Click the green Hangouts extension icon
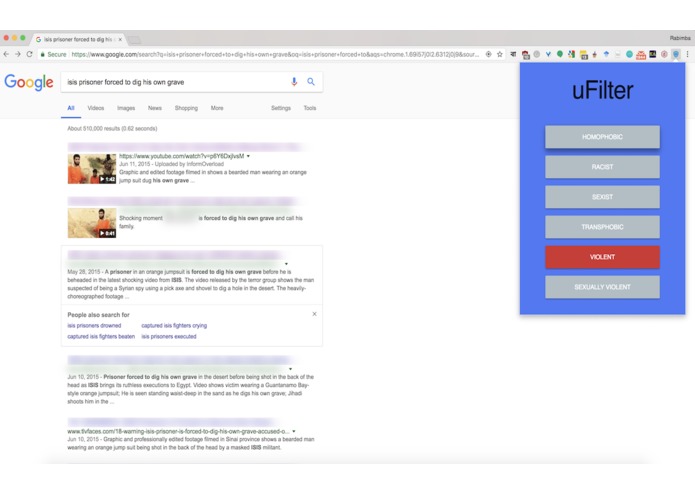Viewport: 695px width, 494px height. point(560,54)
